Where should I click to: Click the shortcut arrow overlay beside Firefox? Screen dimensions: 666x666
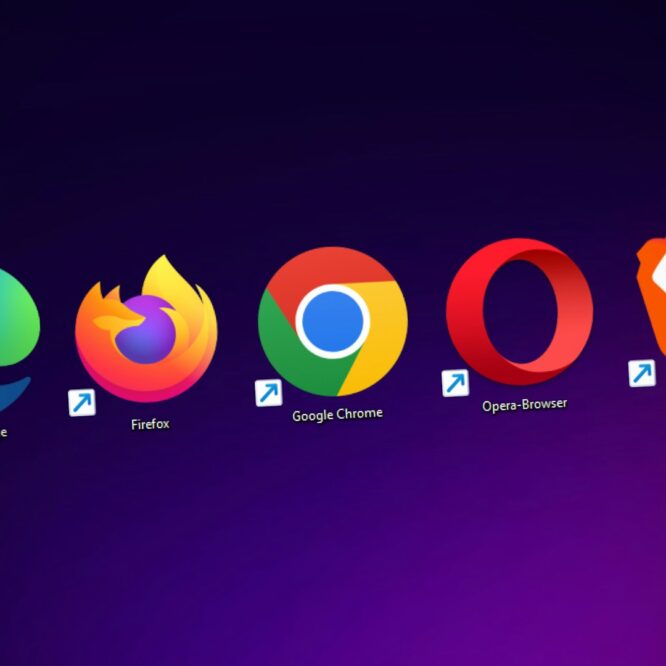(x=81, y=402)
